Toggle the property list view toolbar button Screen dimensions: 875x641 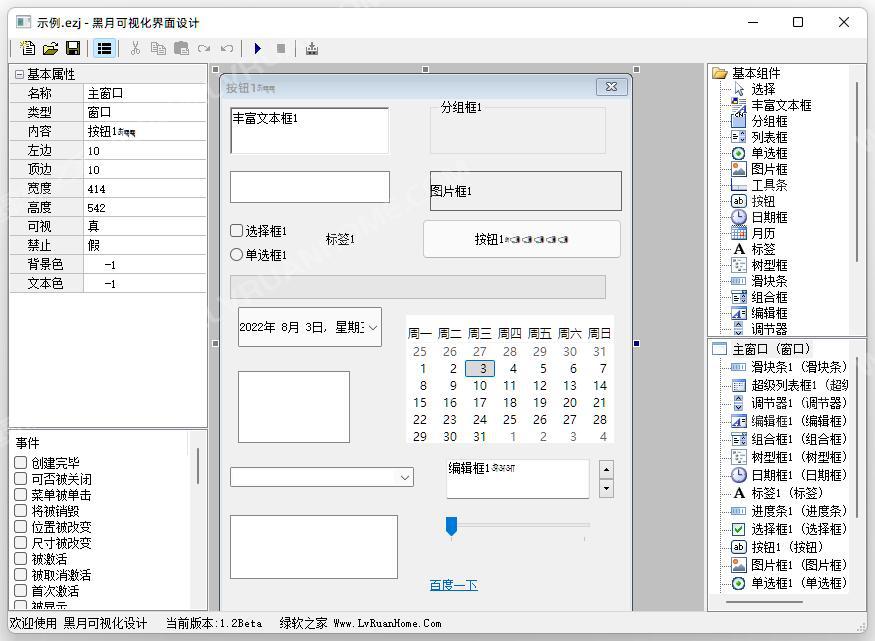104,48
